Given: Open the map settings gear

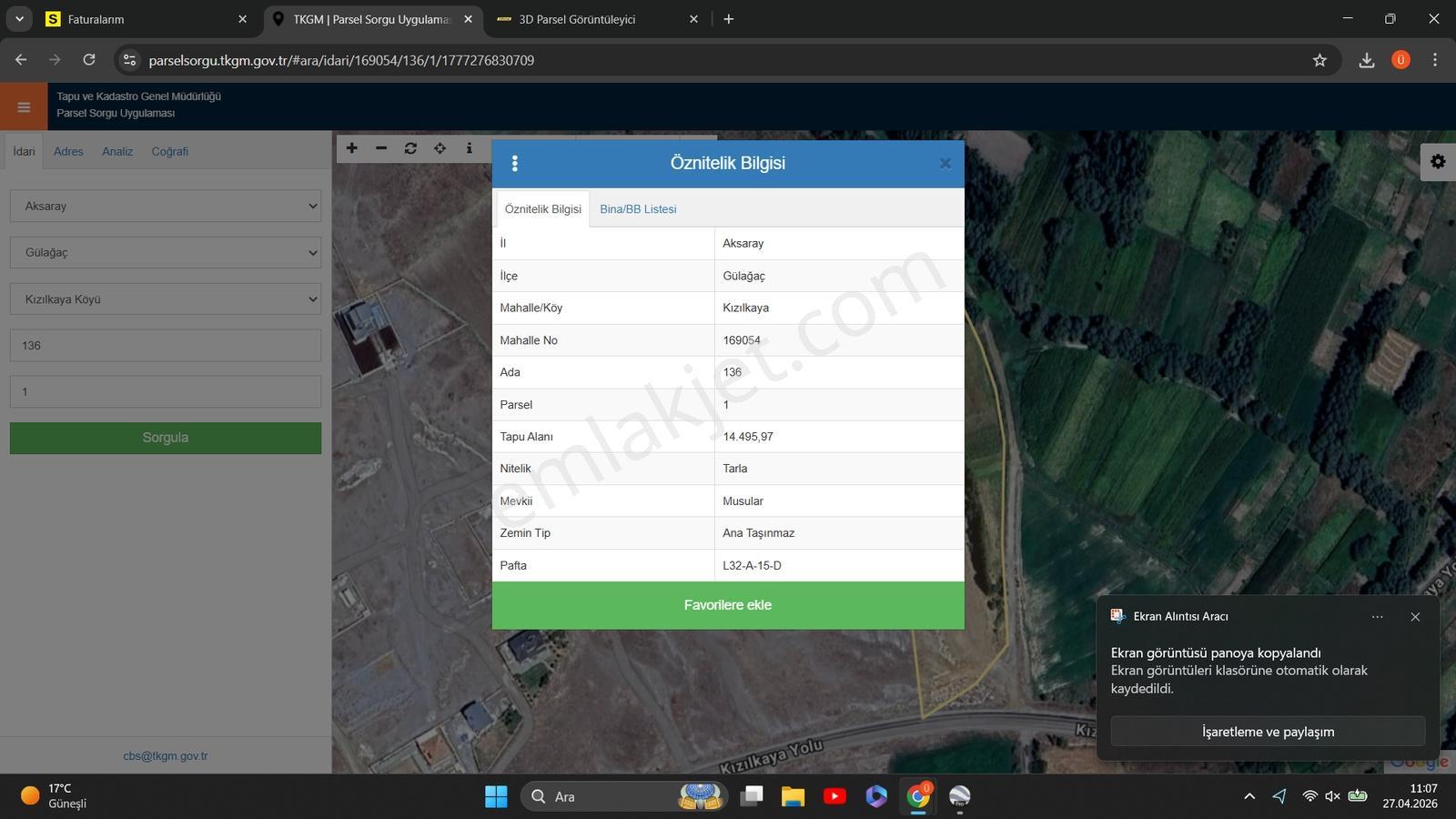Looking at the screenshot, I should tap(1438, 161).
